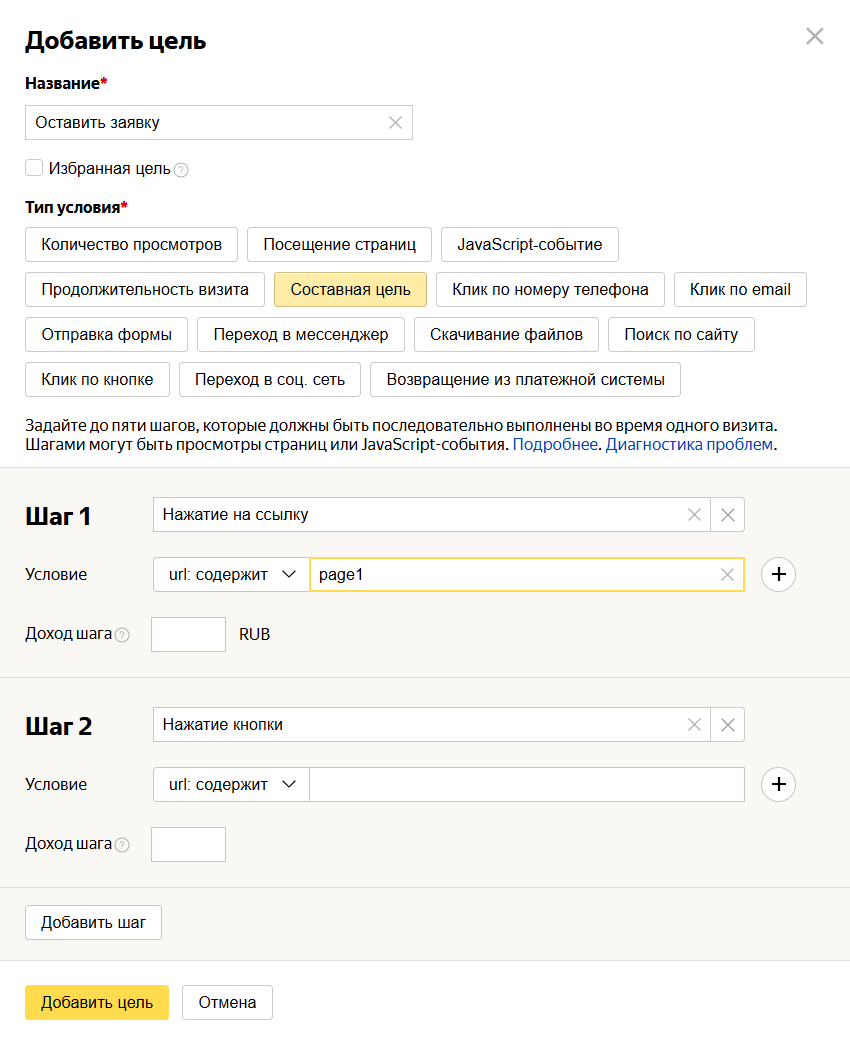This screenshot has height=1045, width=850.
Task: Clear the Шаг 1 name text
Action: click(x=694, y=515)
